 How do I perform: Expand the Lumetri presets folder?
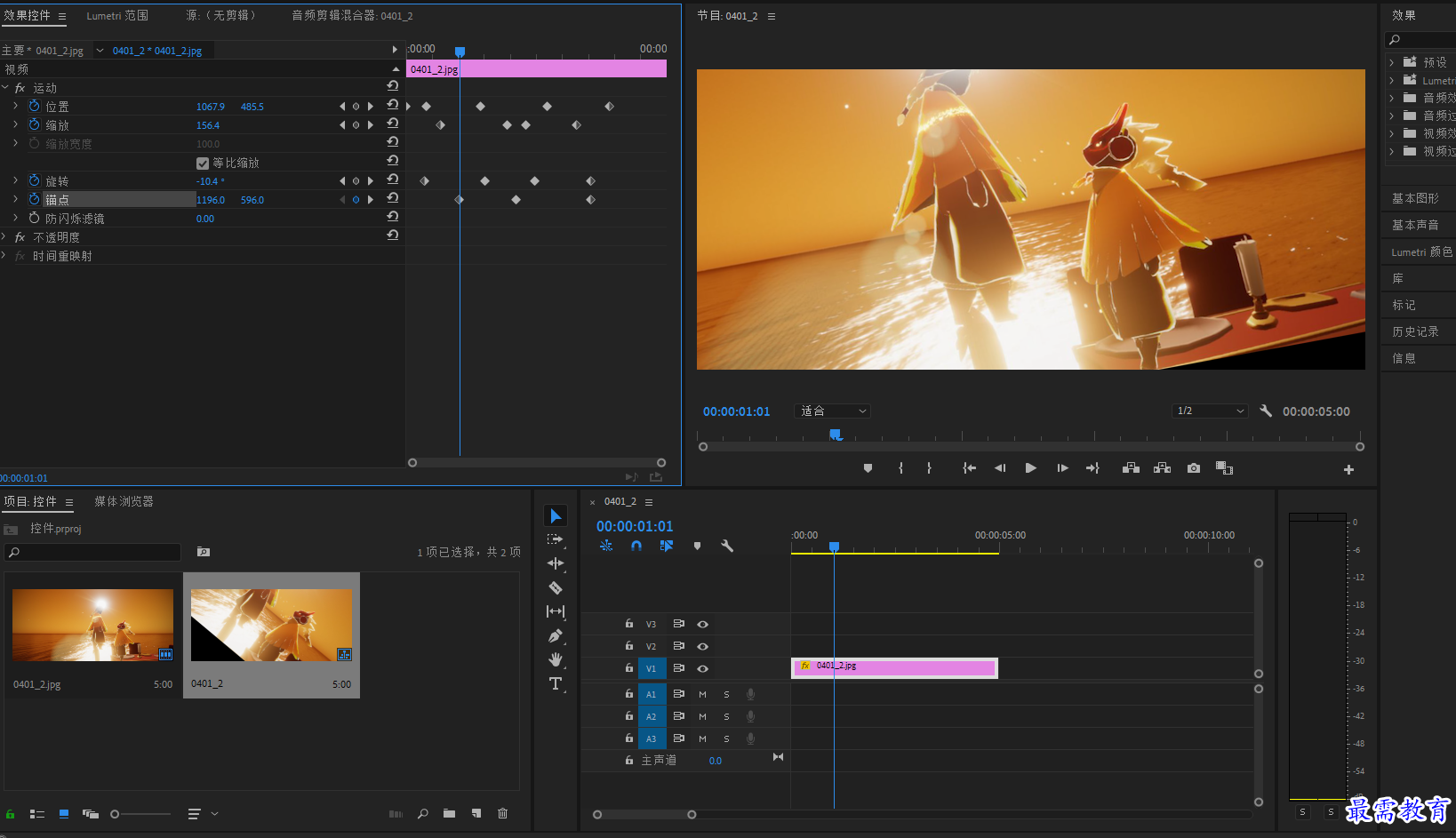click(1392, 80)
